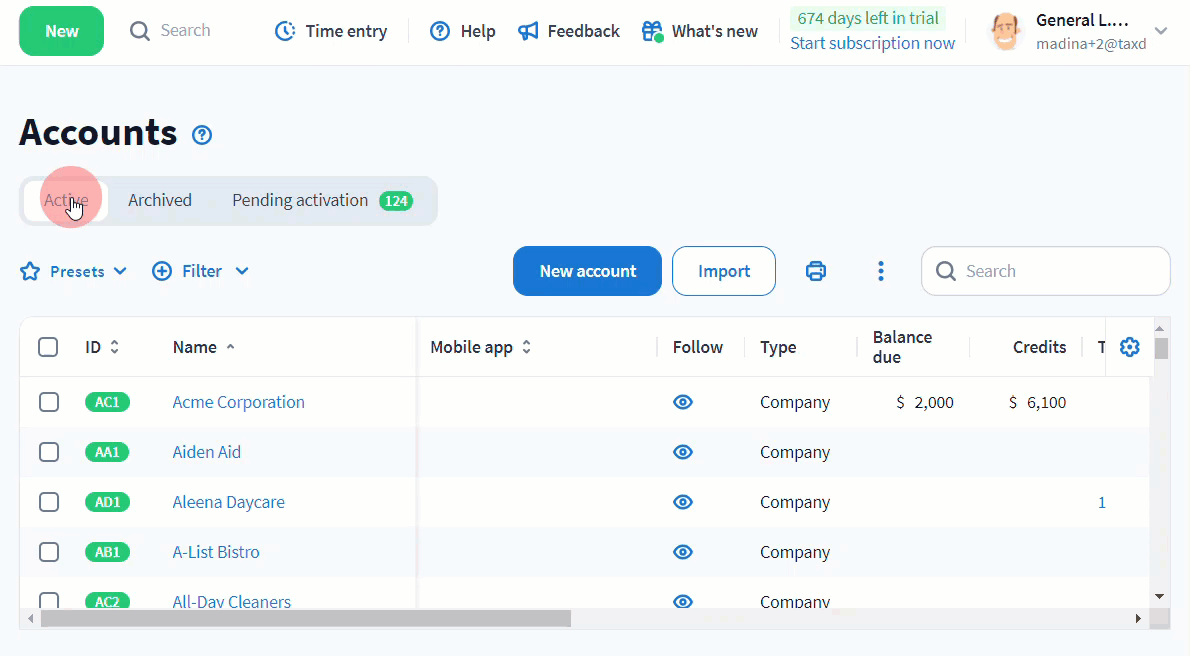Check the Aiden Aid row checkbox
This screenshot has height=656, width=1190.
[x=49, y=452]
